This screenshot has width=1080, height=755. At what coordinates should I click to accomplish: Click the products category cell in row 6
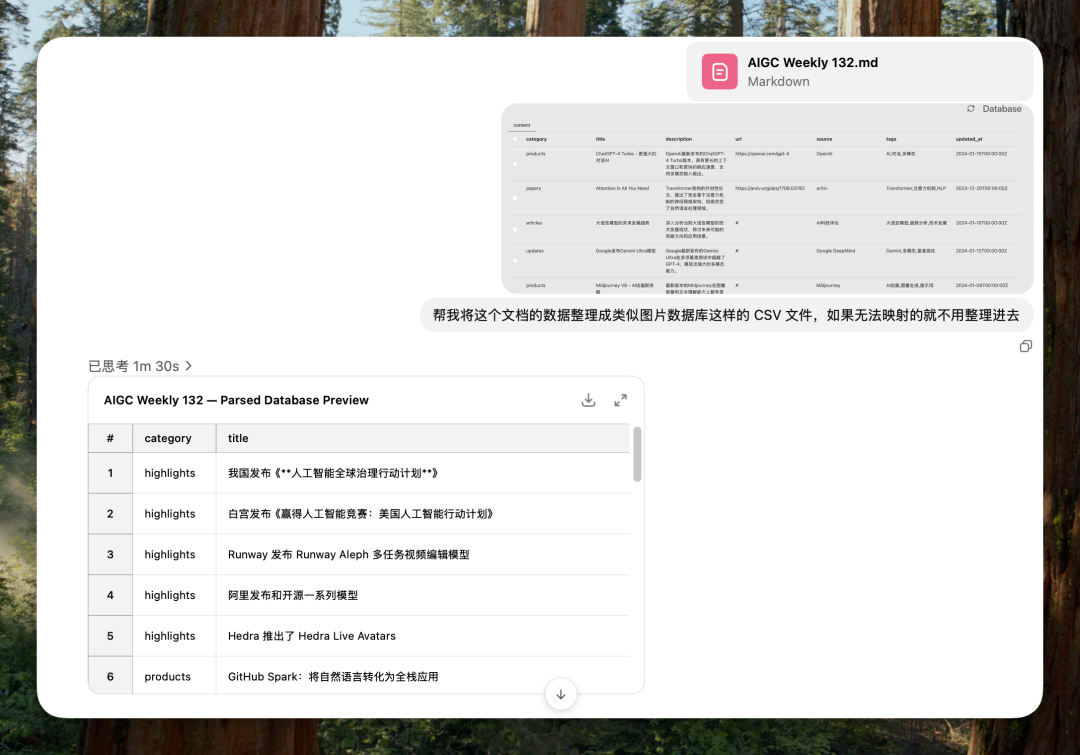pyautogui.click(x=174, y=676)
